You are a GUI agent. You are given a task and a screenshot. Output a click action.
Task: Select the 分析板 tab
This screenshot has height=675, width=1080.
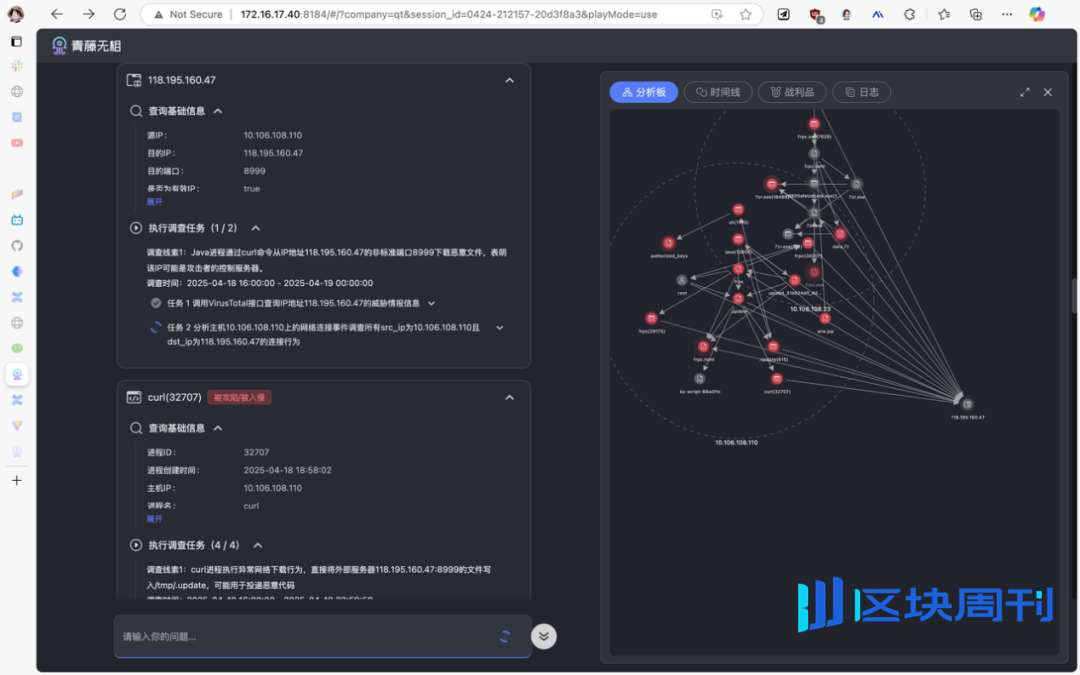click(x=643, y=92)
